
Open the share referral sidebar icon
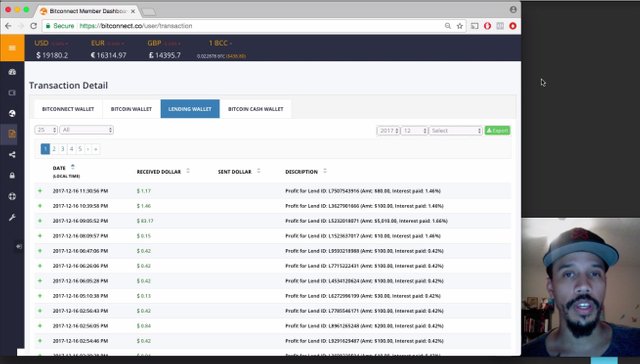pyautogui.click(x=12, y=155)
